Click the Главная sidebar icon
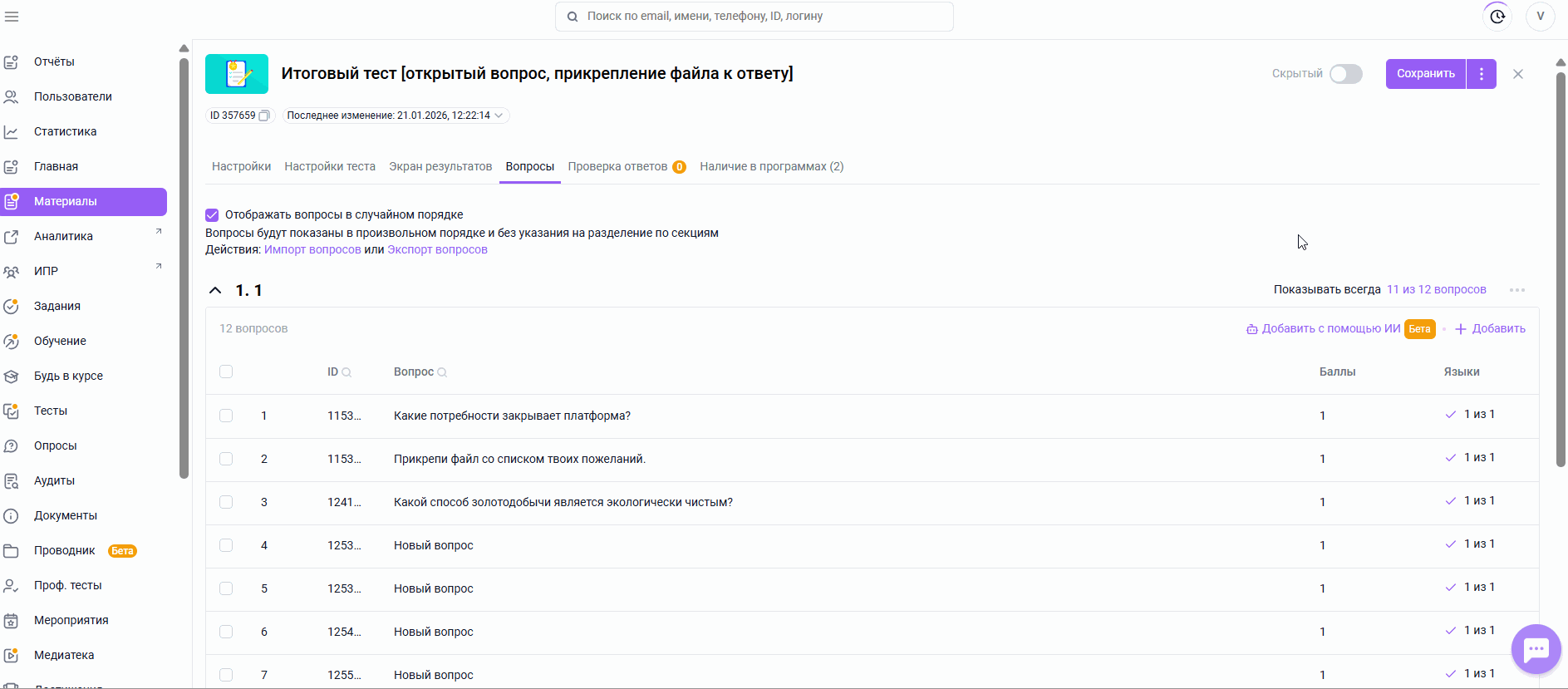The height and width of the screenshot is (689, 1568). (x=12, y=167)
